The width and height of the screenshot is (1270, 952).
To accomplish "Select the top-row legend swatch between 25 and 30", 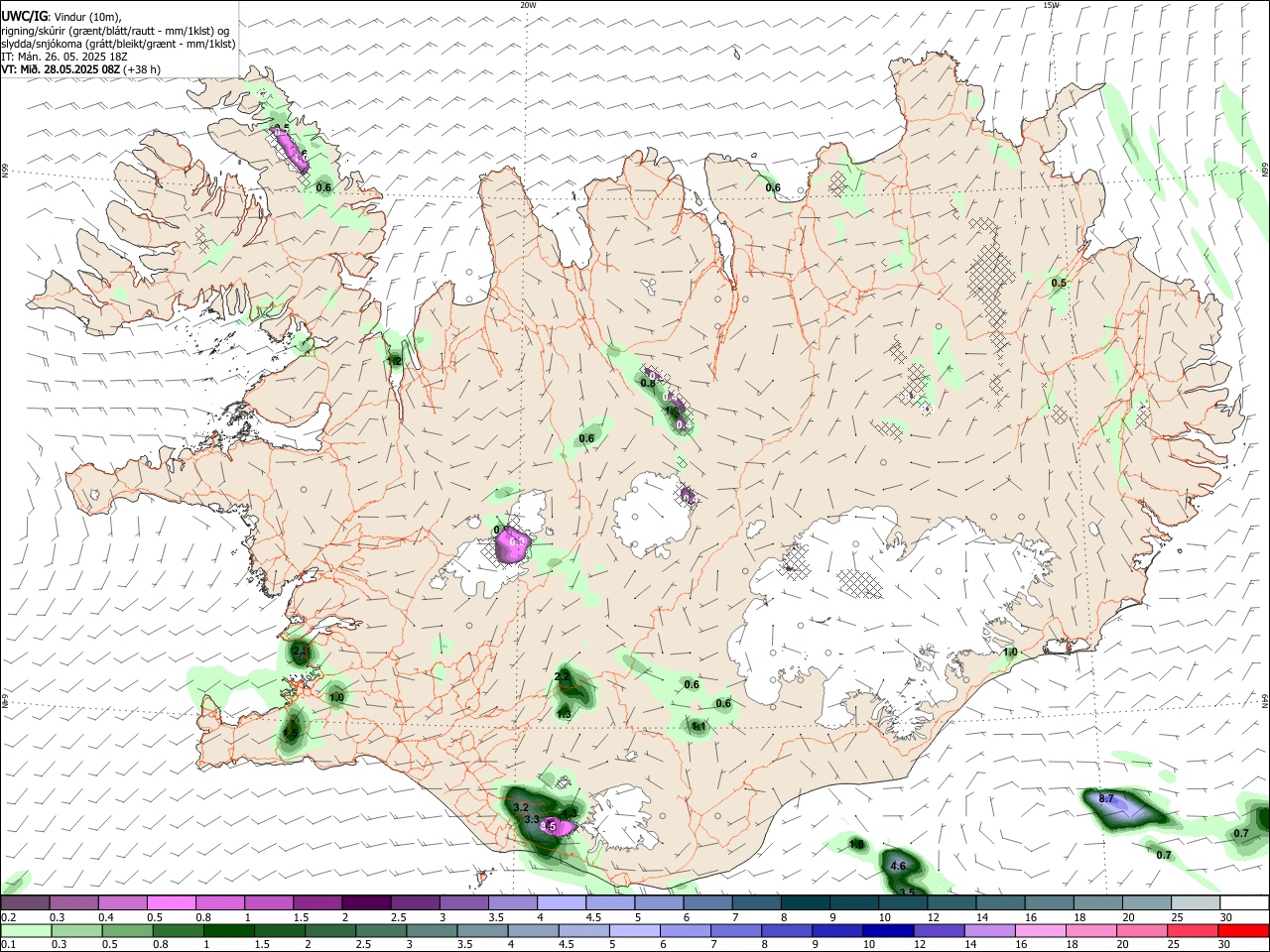I will [1196, 902].
